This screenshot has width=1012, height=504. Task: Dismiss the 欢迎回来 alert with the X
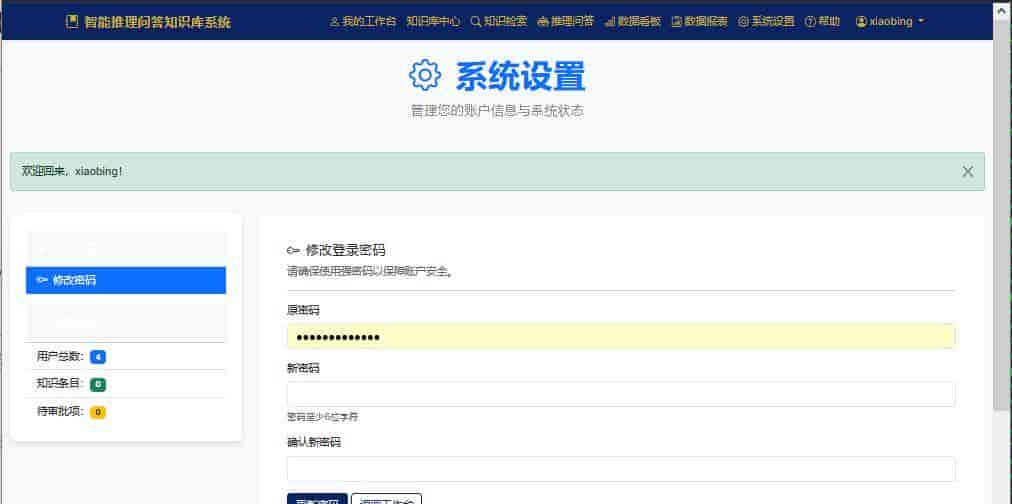point(967,171)
